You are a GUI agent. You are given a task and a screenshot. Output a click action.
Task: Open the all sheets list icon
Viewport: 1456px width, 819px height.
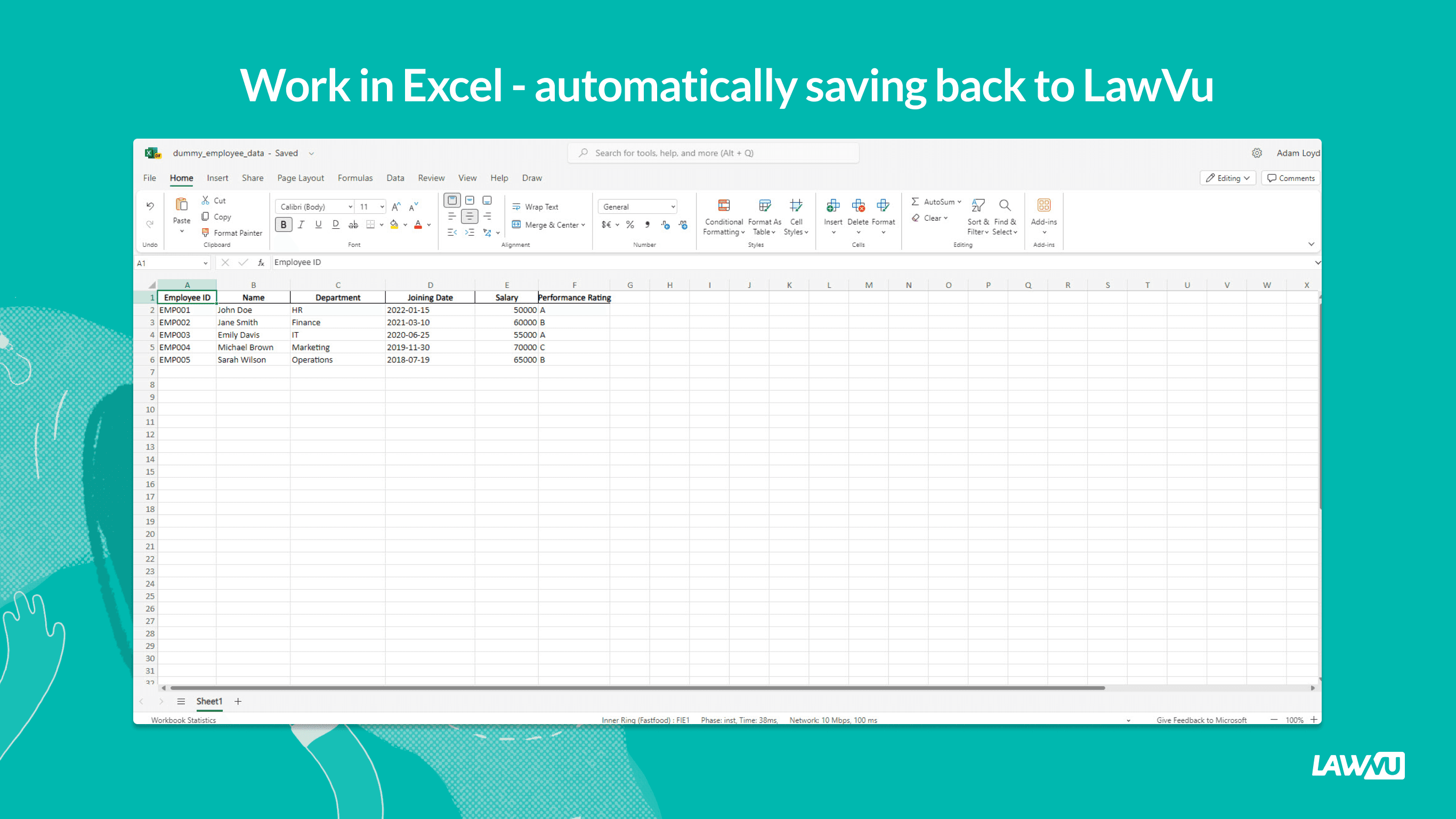[x=181, y=701]
